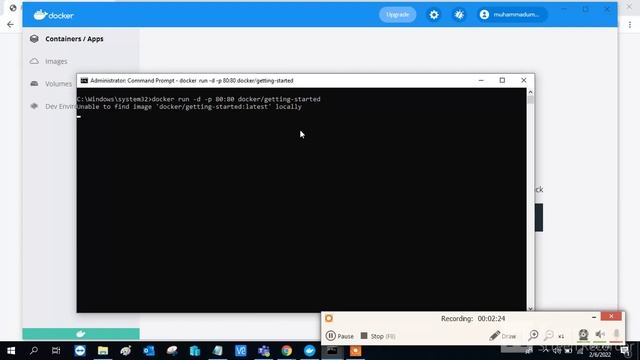Viewport: 640px width, 360px height.
Task: Open Microsoft Teams from the taskbar
Action: tap(264, 351)
